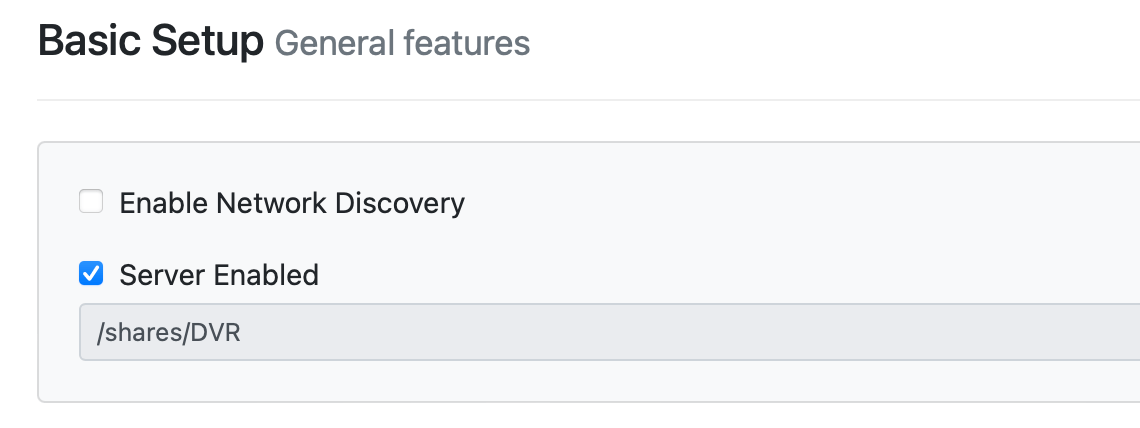The image size is (1140, 428).
Task: Focus the /shares/DVR path field
Action: coord(600,332)
